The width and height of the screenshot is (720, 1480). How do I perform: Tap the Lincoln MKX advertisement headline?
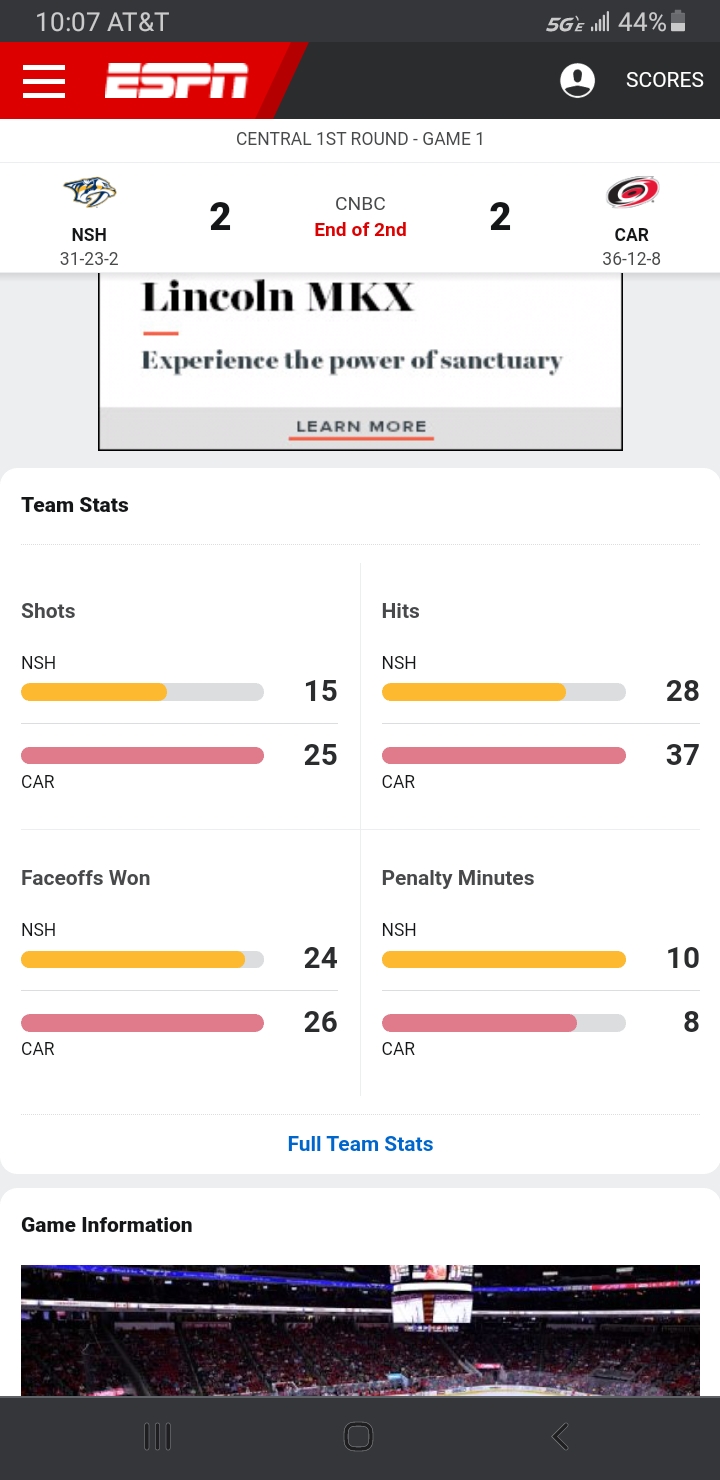click(x=278, y=297)
